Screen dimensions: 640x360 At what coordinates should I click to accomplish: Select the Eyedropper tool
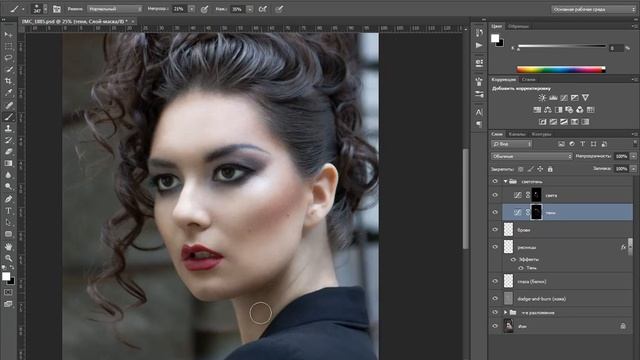(x=8, y=93)
